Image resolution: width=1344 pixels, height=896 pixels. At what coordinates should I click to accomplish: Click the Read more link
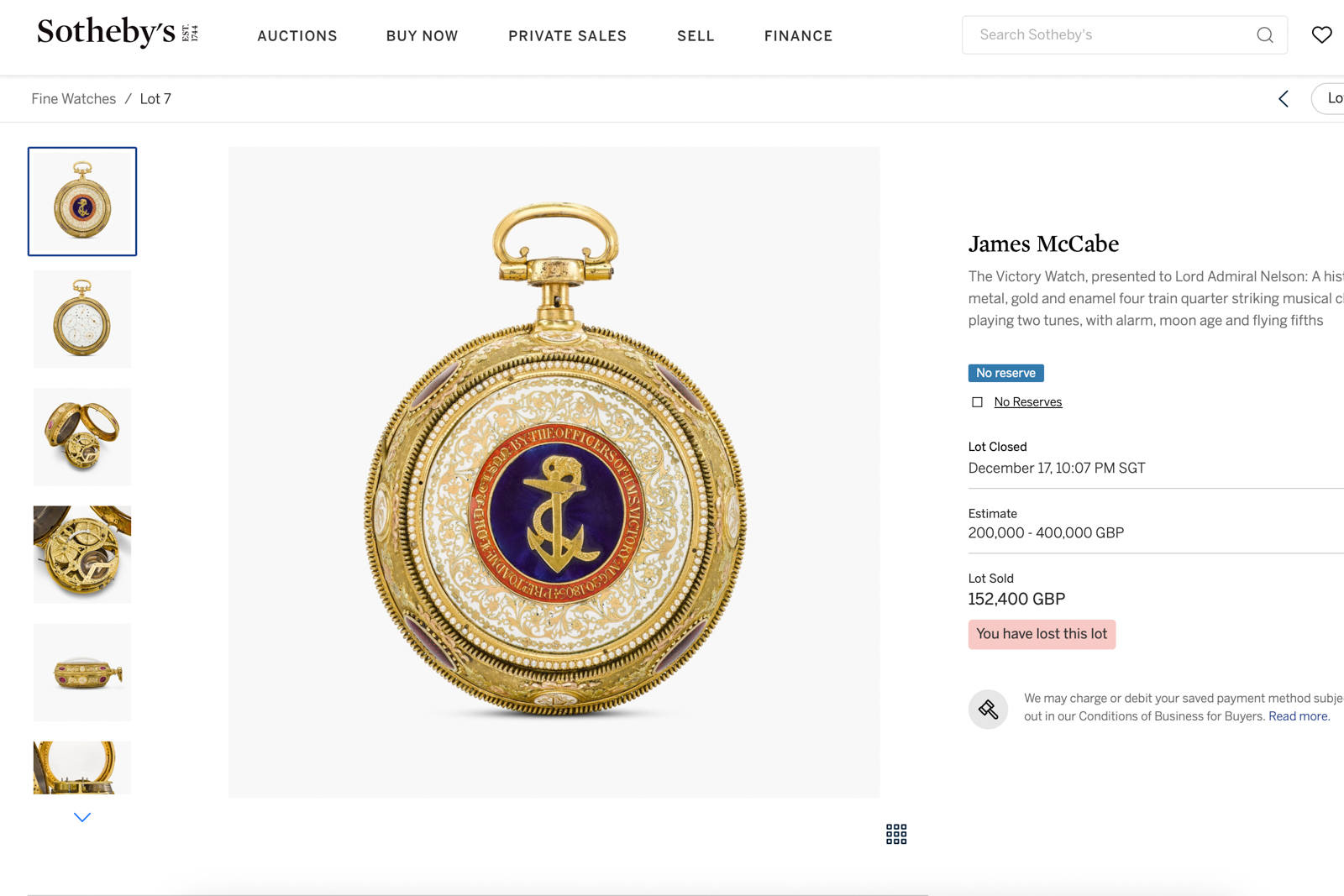tap(1299, 716)
